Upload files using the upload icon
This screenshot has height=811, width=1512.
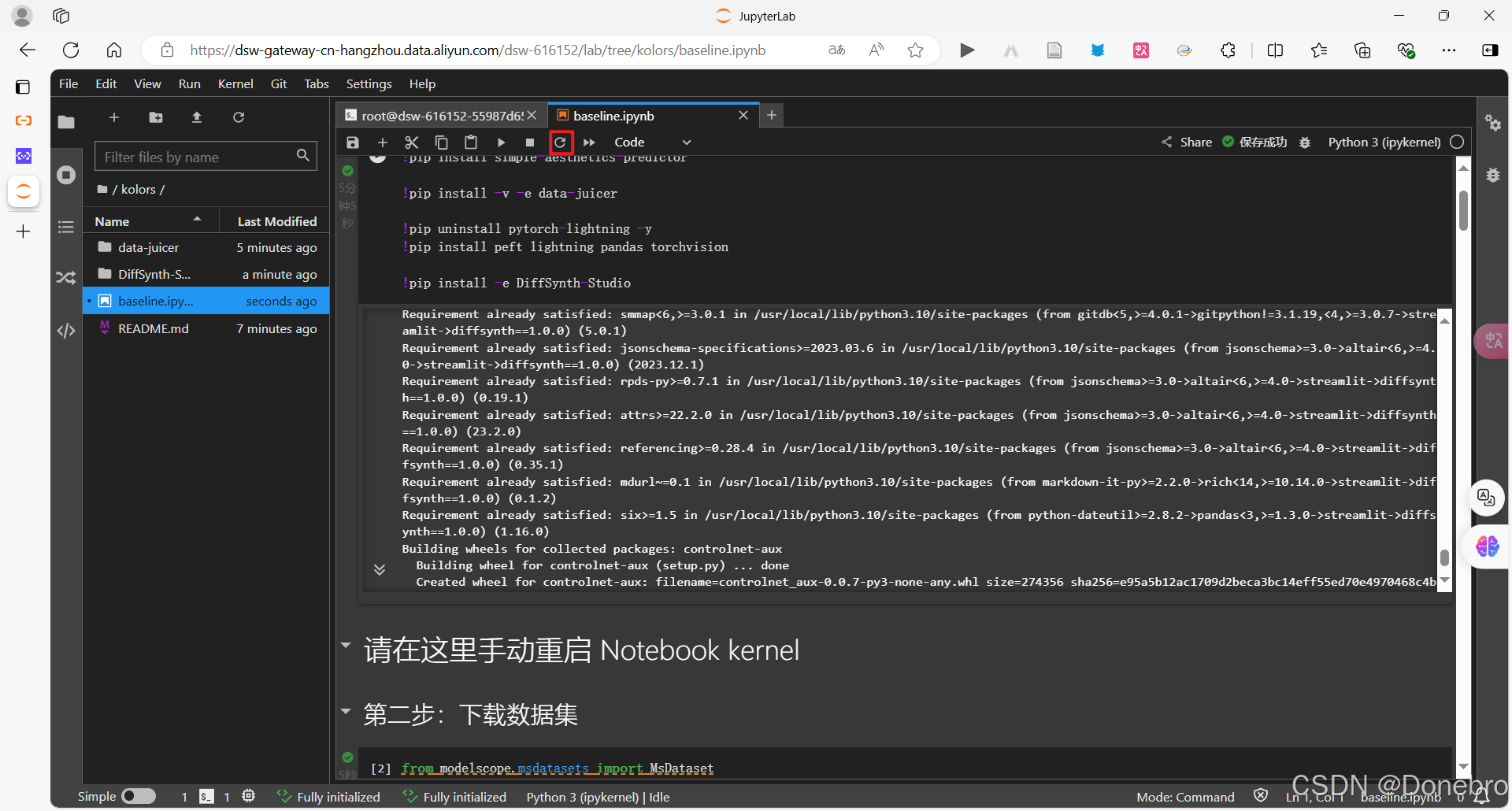click(x=197, y=117)
